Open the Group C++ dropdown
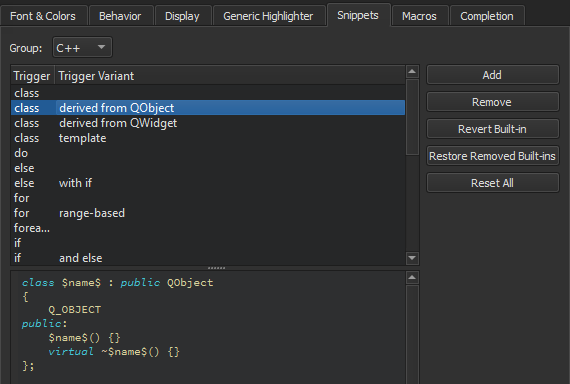Viewport: 570px width, 384px height. (x=82, y=48)
